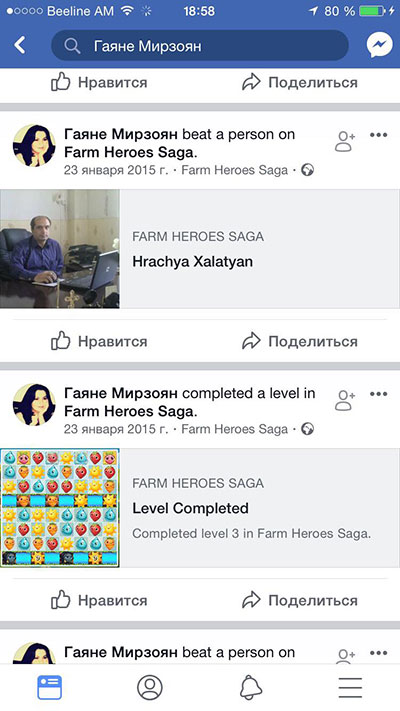Go to the News Feed tab
Screen dimensions: 400x711
click(49, 687)
